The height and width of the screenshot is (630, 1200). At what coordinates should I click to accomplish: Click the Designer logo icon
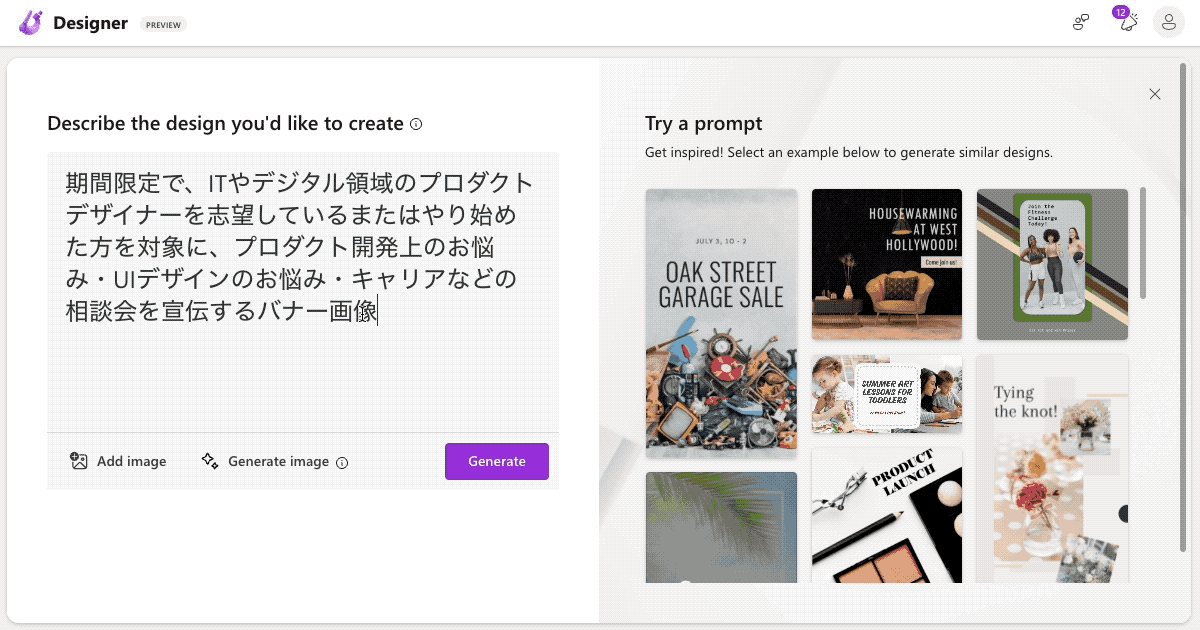tap(30, 22)
